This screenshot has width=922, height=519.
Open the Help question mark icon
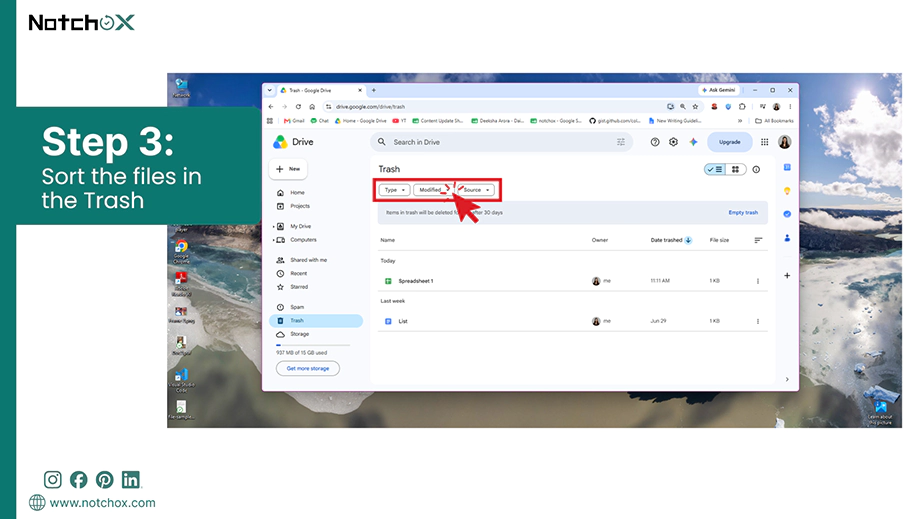654,142
